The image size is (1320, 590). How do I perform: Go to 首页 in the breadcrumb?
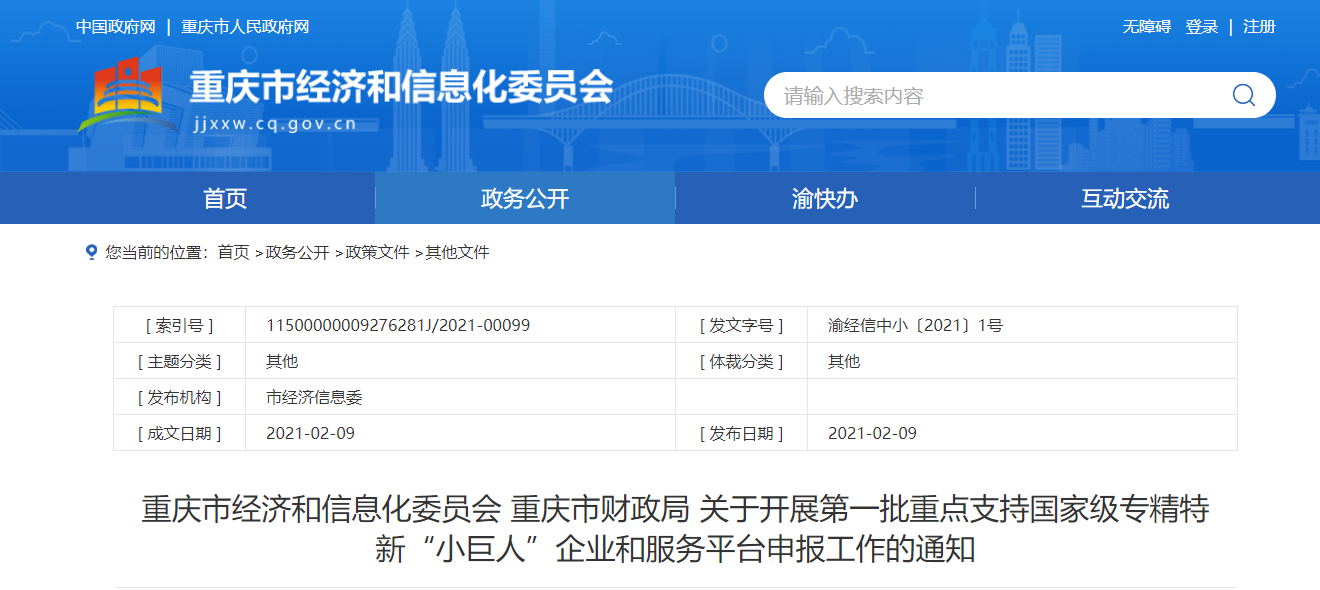(233, 252)
